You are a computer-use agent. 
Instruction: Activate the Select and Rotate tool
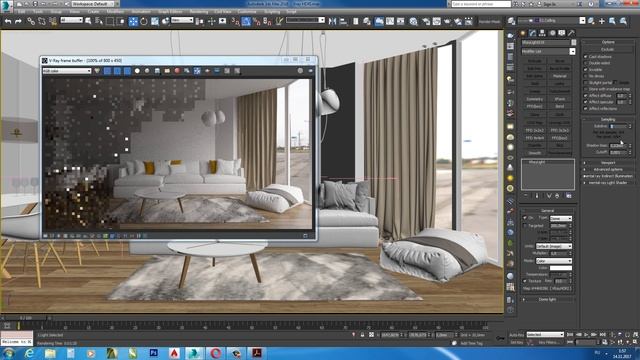pyautogui.click(x=144, y=21)
